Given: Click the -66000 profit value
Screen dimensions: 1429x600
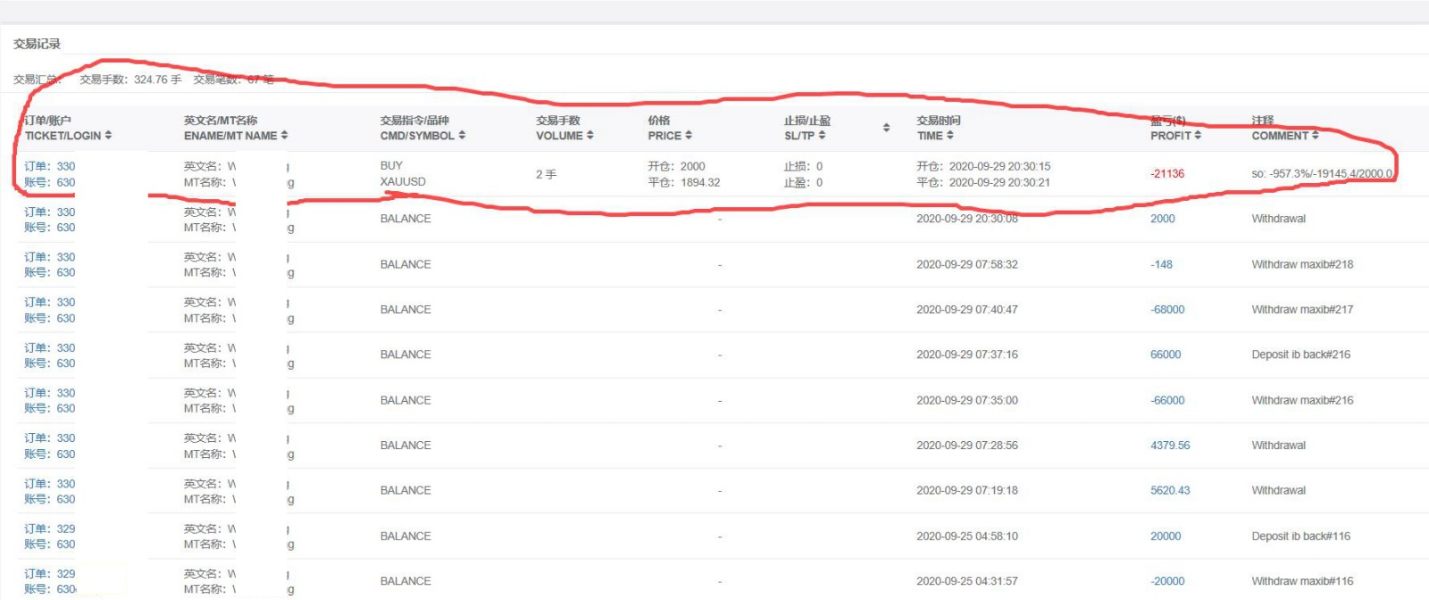Looking at the screenshot, I should coord(1167,400).
